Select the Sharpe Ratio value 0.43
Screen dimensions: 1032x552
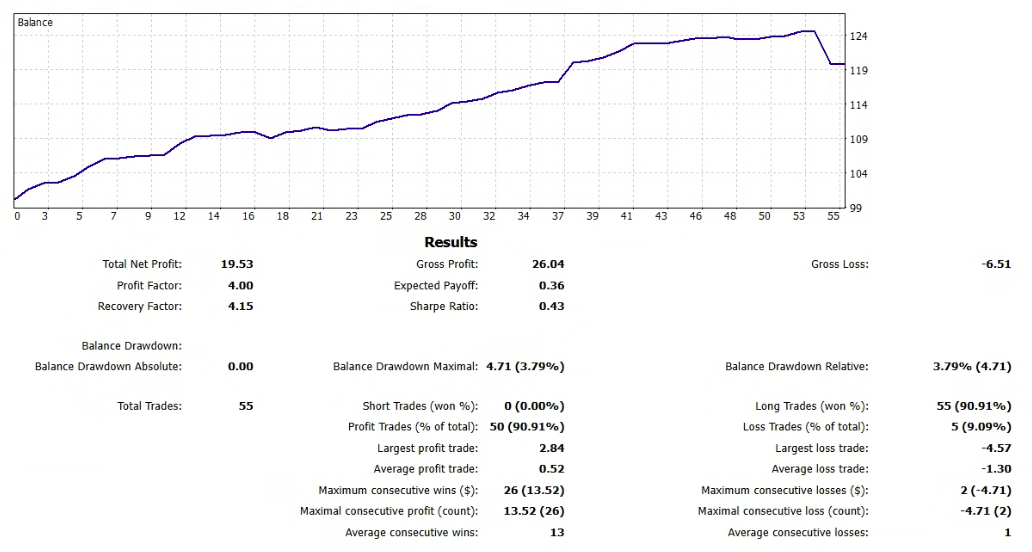point(551,306)
